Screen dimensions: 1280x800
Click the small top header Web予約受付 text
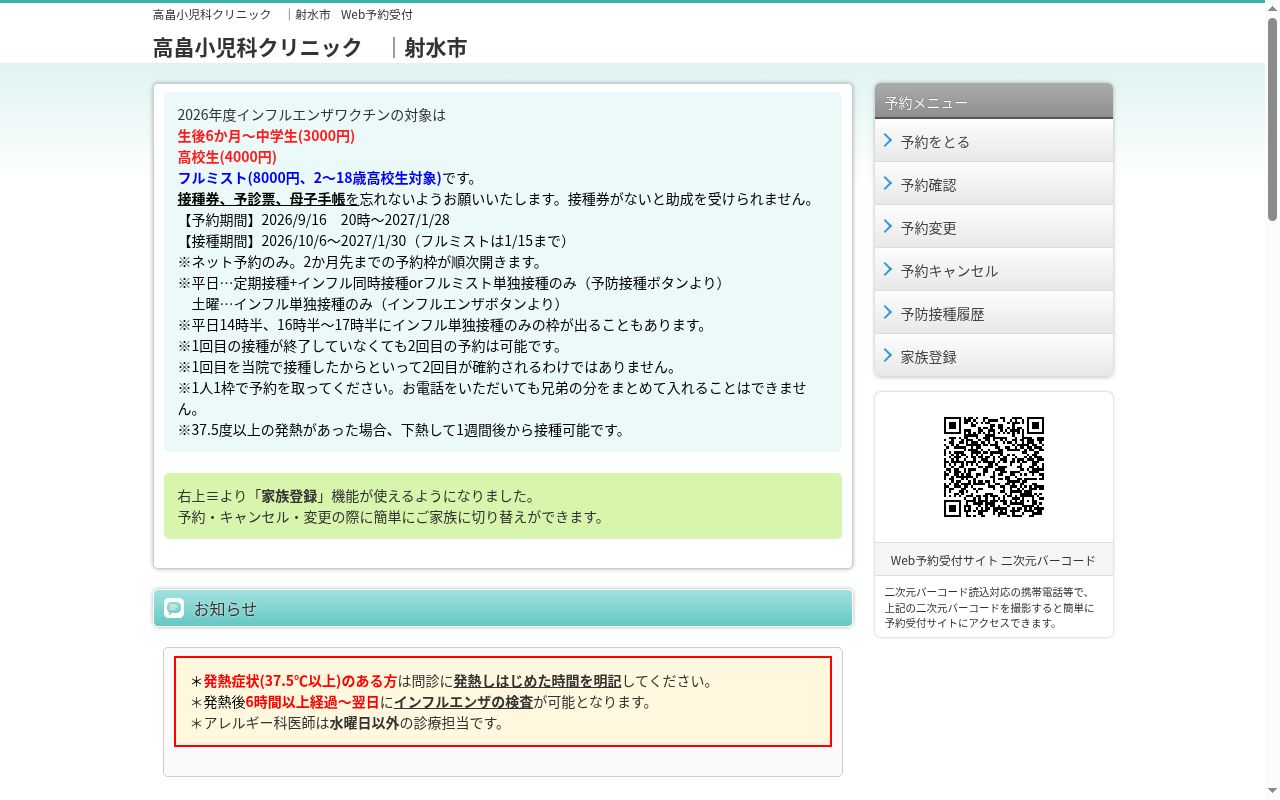click(377, 15)
